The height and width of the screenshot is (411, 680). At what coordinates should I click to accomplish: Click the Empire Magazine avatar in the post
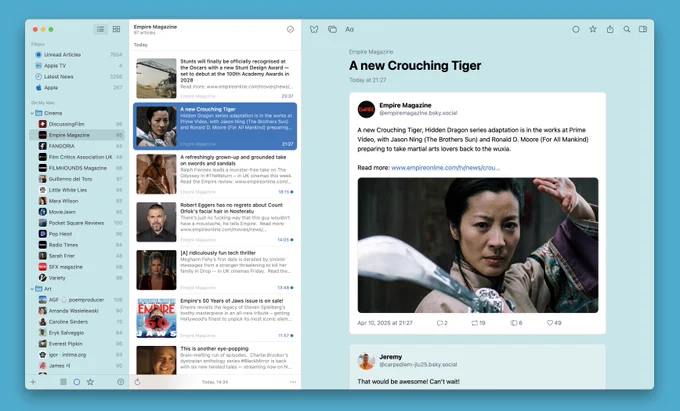tap(366, 109)
